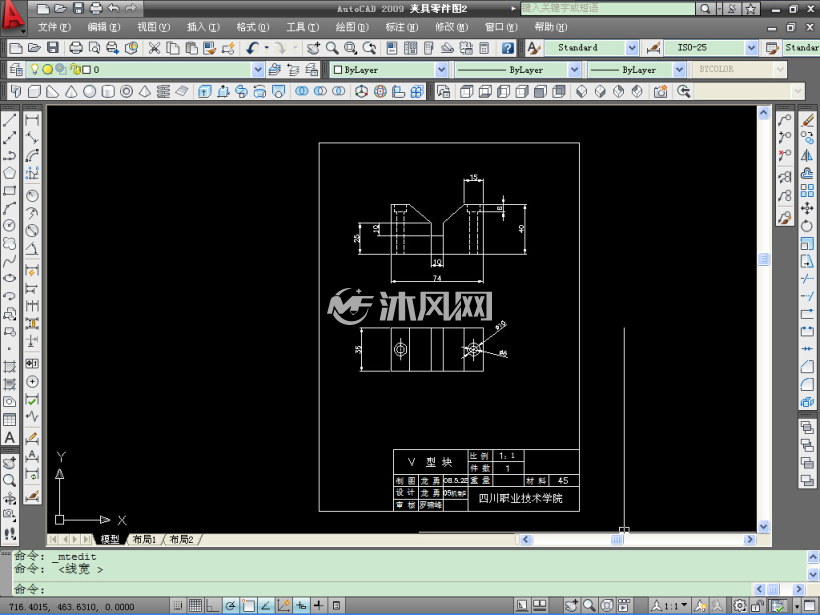The height and width of the screenshot is (615, 820).
Task: Click the Cut scissors icon
Action: click(x=154, y=48)
